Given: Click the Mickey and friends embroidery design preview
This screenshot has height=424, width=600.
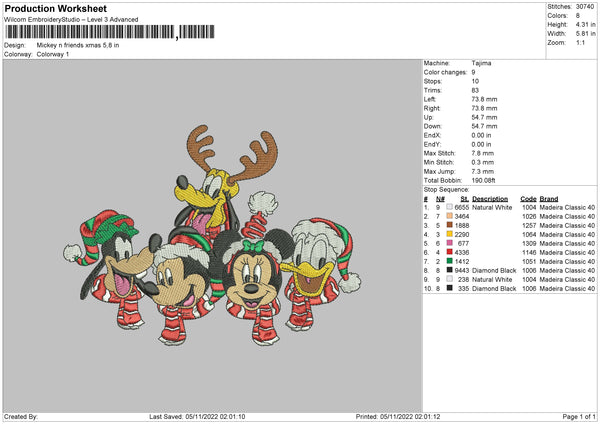Looking at the screenshot, I should 212,236.
